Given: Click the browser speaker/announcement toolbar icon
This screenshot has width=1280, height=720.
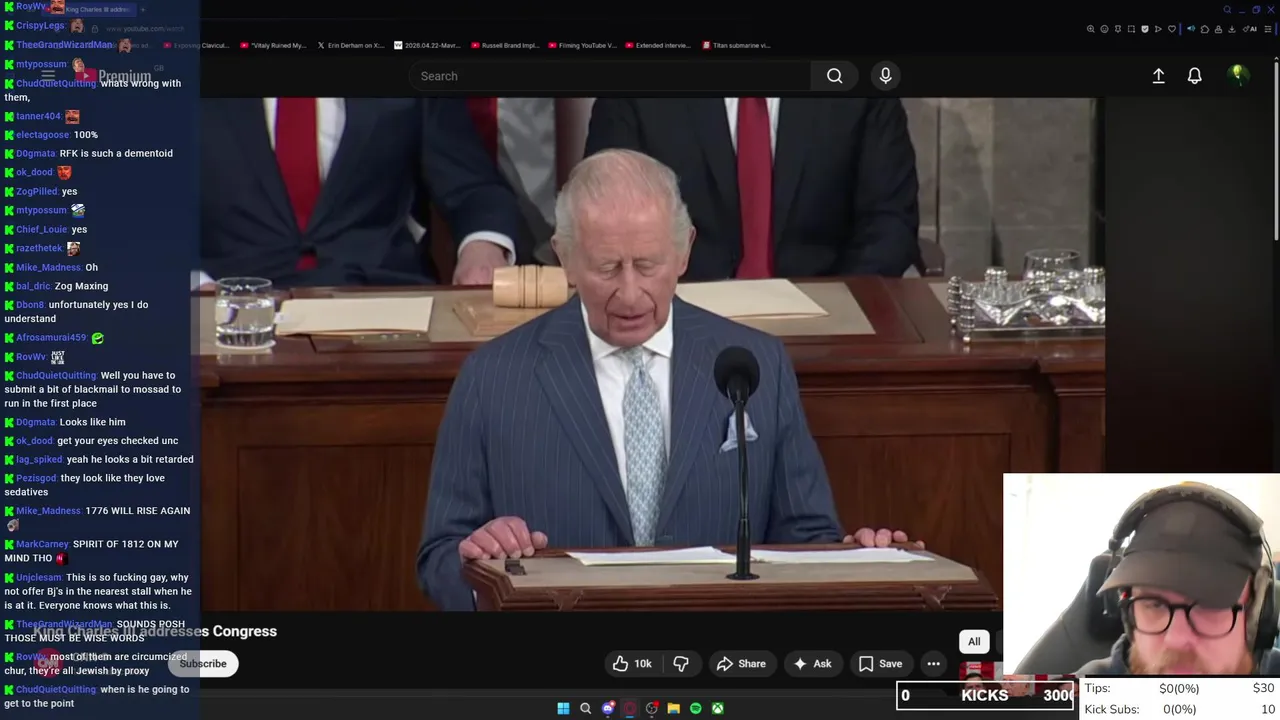Looking at the screenshot, I should (1191, 29).
